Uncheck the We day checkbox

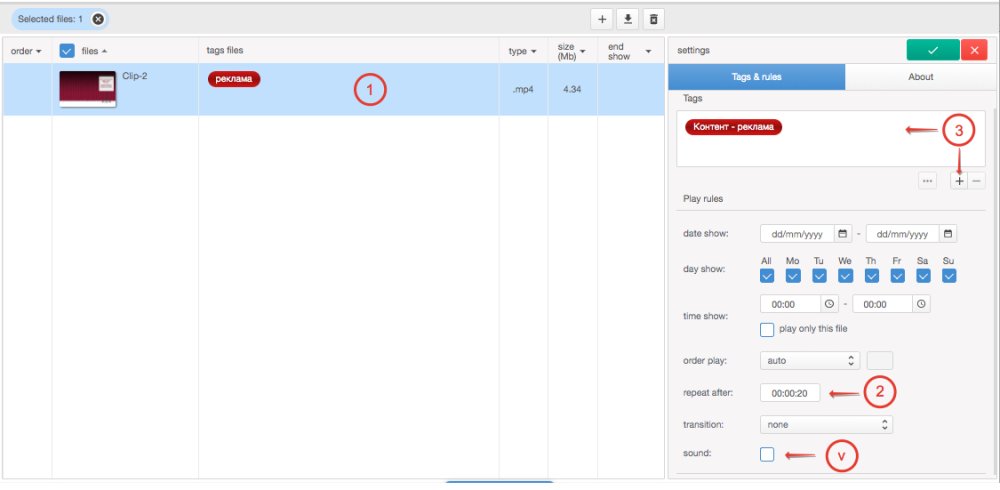845,276
